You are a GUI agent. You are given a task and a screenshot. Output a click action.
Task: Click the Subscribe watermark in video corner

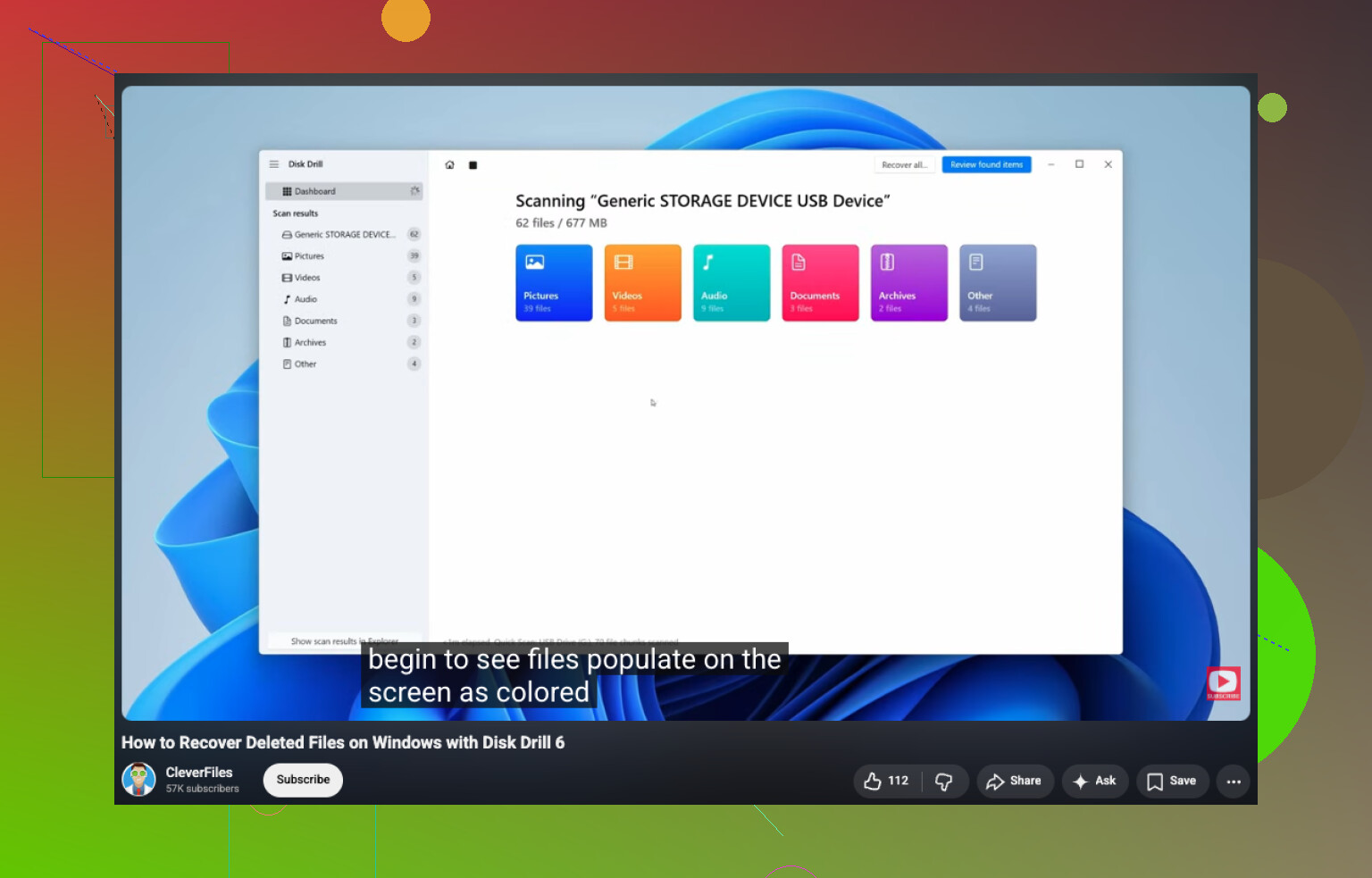pos(1224,683)
